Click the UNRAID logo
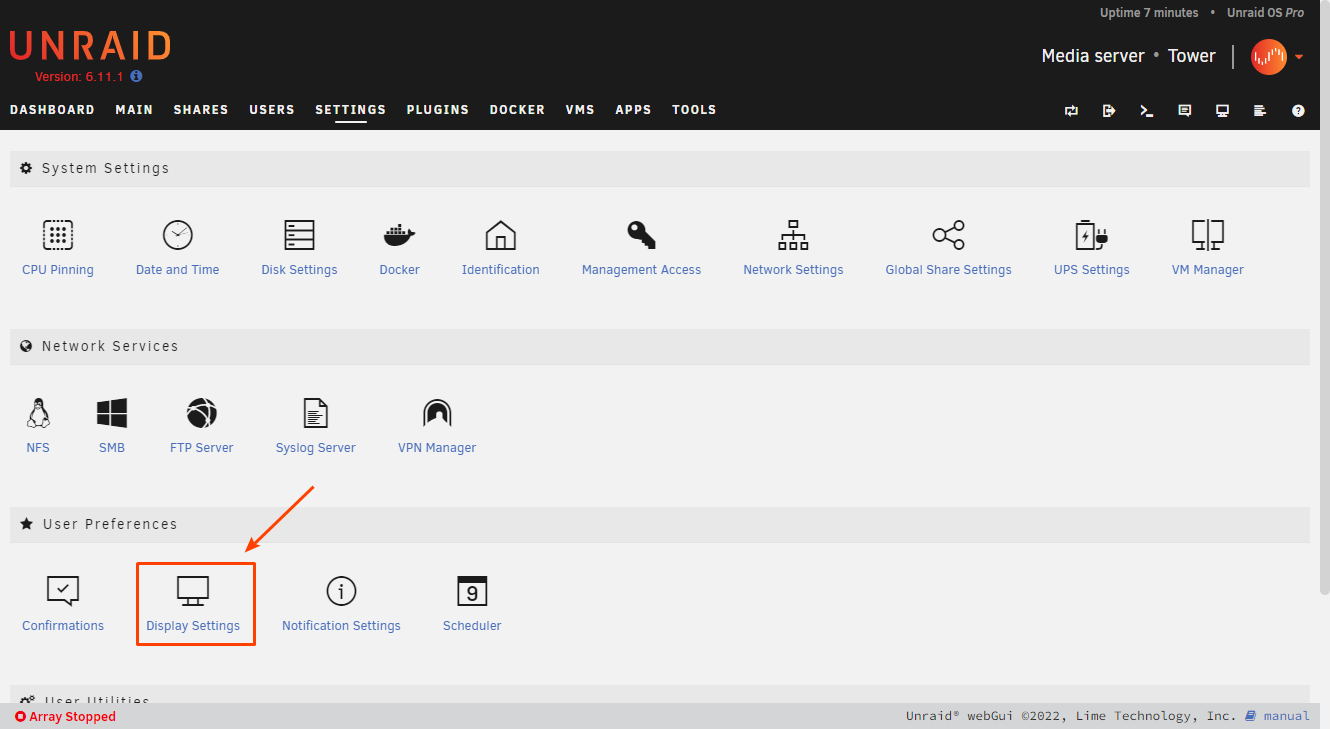Screen dimensions: 1330x729 coord(90,46)
